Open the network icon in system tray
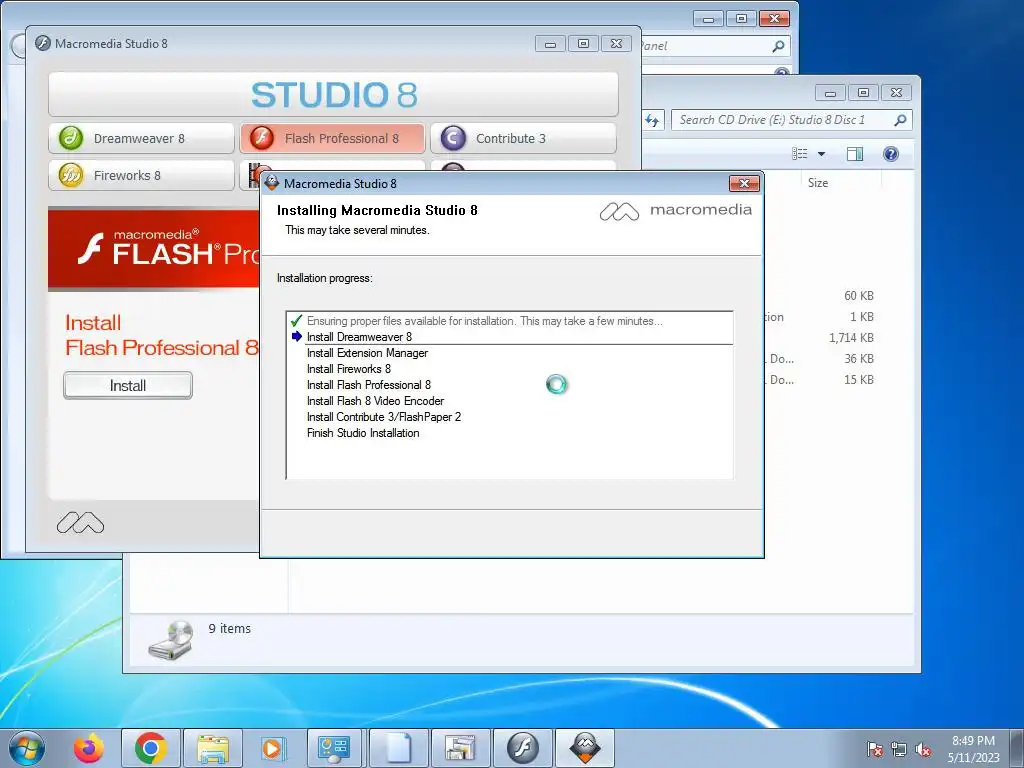Viewport: 1024px width, 768px height. point(899,749)
